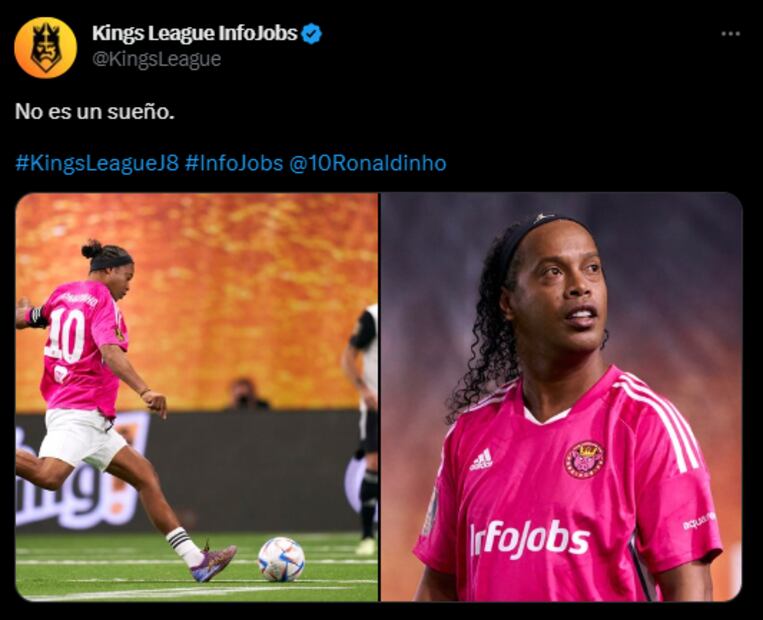The height and width of the screenshot is (620, 763).
Task: Click the soccer ball in the left photo
Action: 281,559
